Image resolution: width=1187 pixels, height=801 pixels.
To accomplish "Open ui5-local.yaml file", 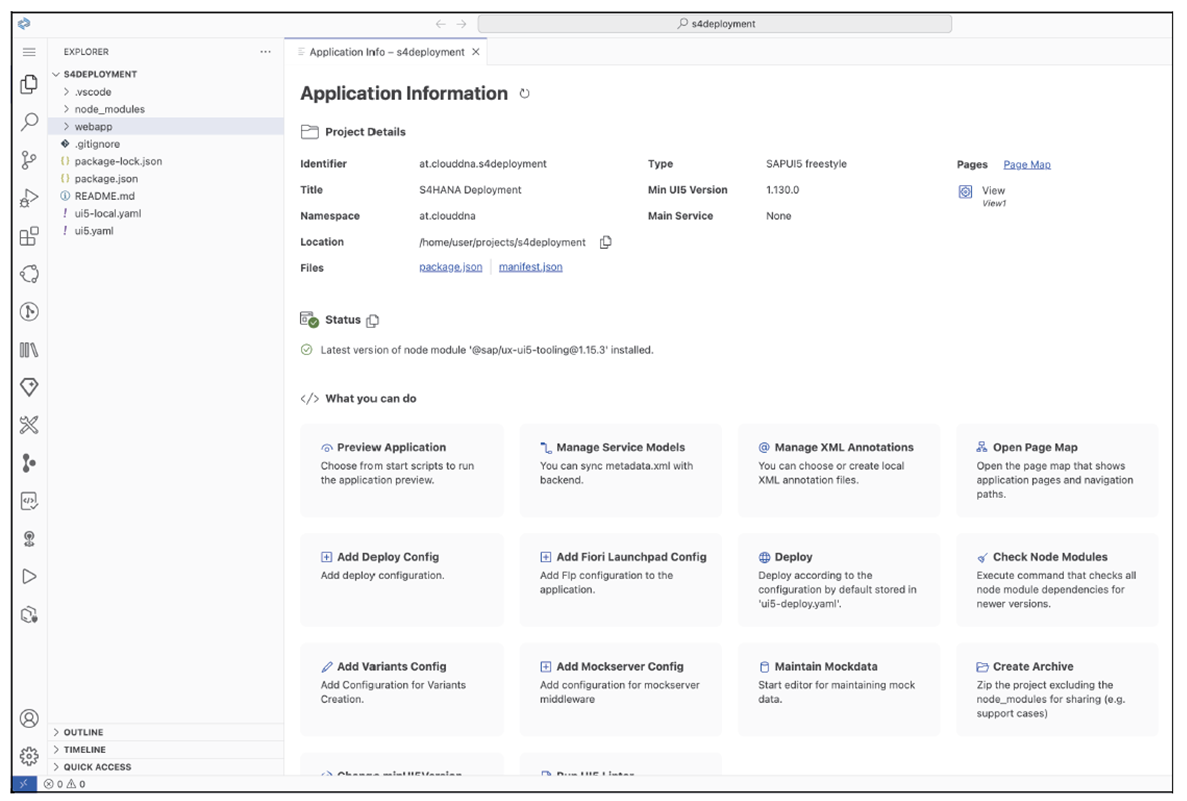I will coord(166,213).
